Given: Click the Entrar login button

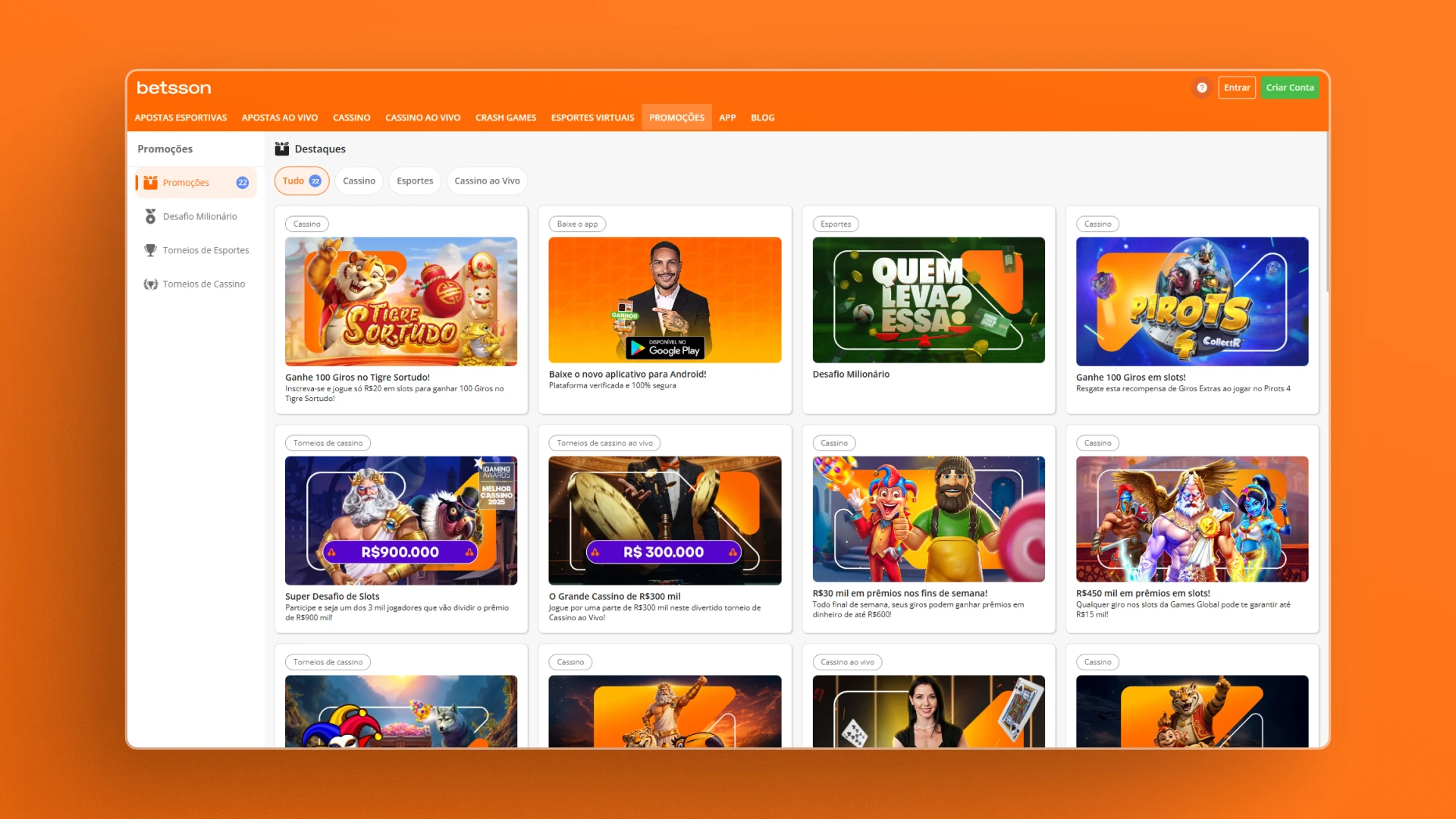Looking at the screenshot, I should click(x=1236, y=88).
